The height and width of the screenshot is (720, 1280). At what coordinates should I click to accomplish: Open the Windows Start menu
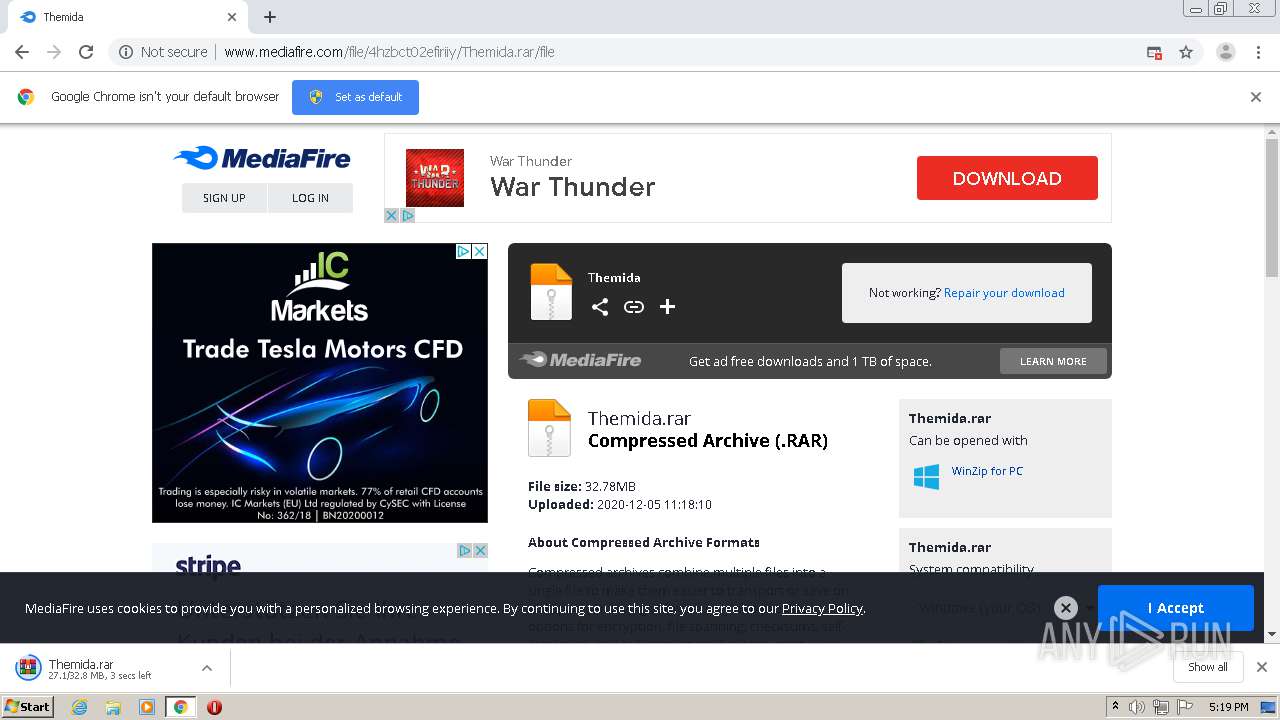click(x=28, y=706)
